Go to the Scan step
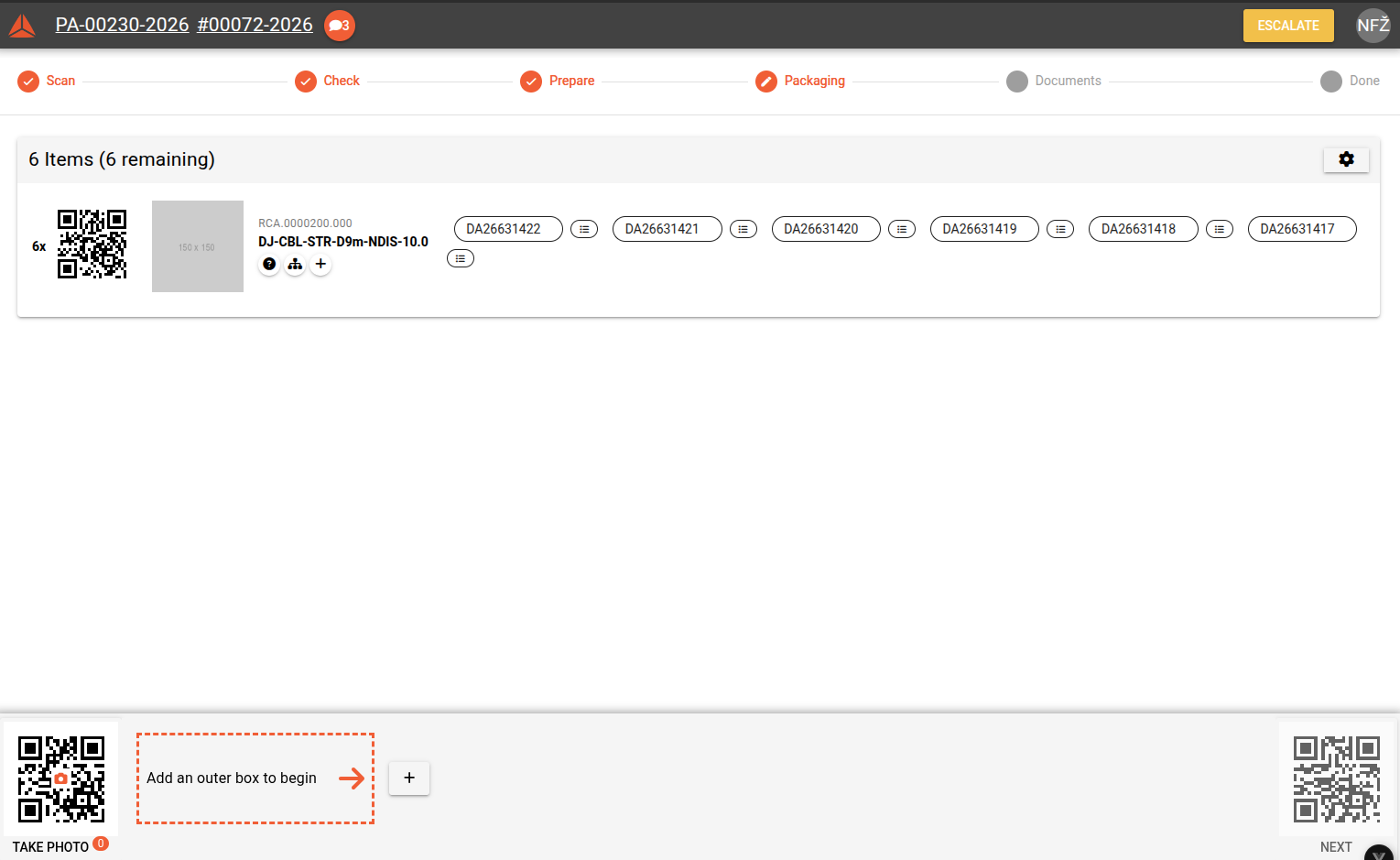 47,81
